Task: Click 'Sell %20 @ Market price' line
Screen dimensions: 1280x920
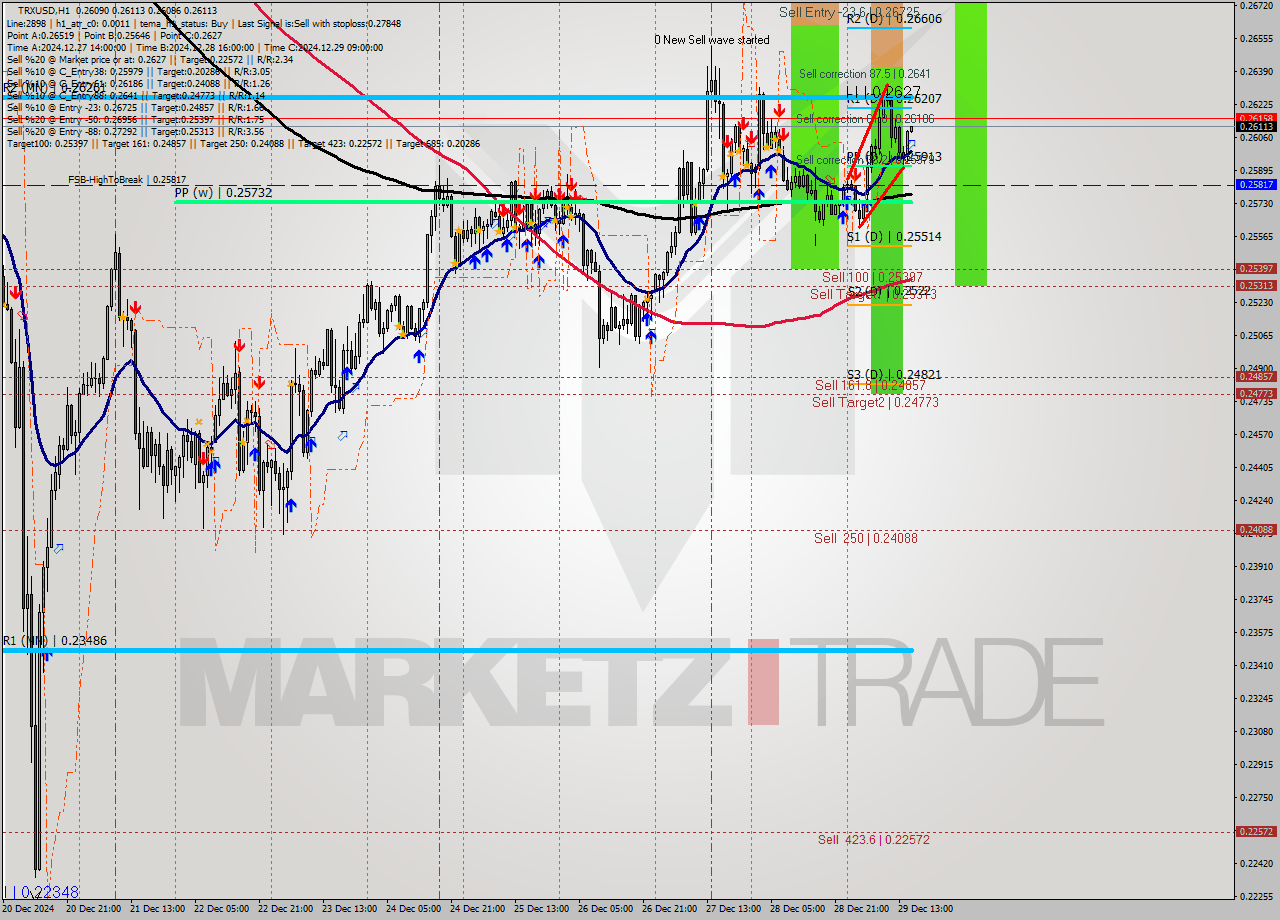Action: [150, 59]
